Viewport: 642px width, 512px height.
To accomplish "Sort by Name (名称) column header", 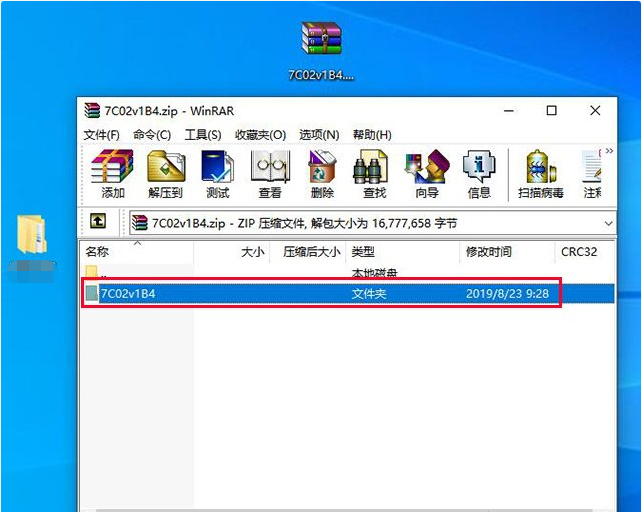I will pyautogui.click(x=137, y=251).
